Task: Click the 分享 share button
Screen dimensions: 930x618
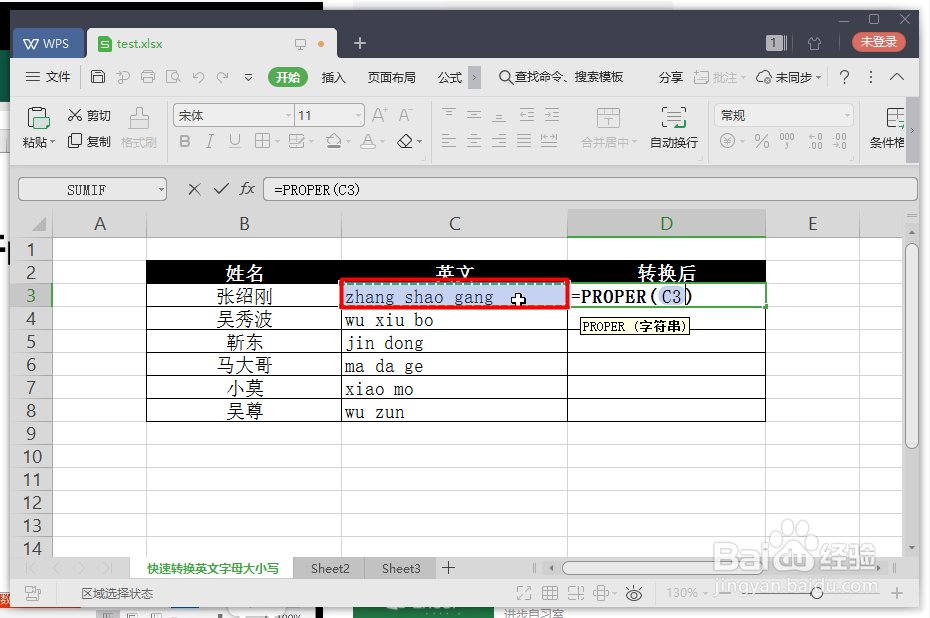Action: (671, 77)
